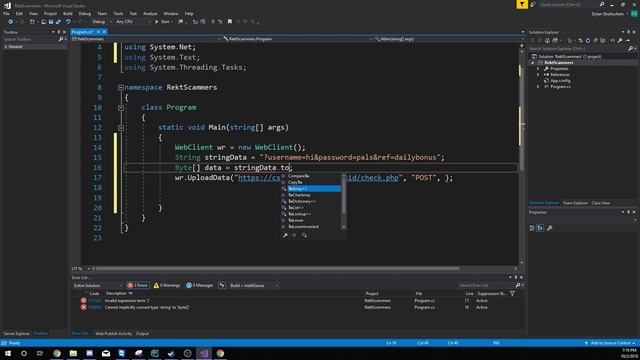The width and height of the screenshot is (640, 360).
Task: Click the bookmark icon in the toolbar
Action: click(230, 22)
